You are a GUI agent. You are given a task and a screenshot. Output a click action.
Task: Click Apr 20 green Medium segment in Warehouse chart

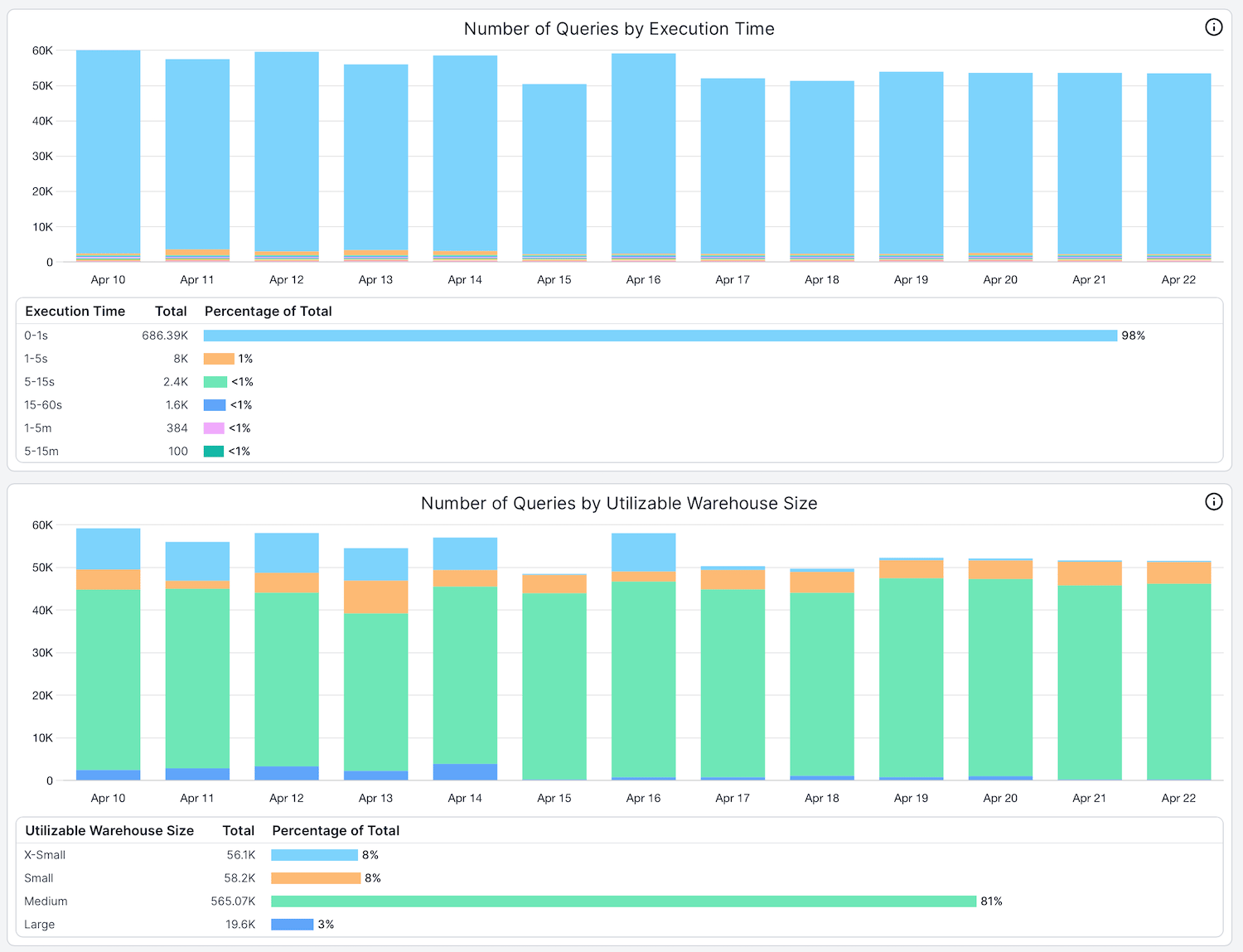(x=1000, y=678)
